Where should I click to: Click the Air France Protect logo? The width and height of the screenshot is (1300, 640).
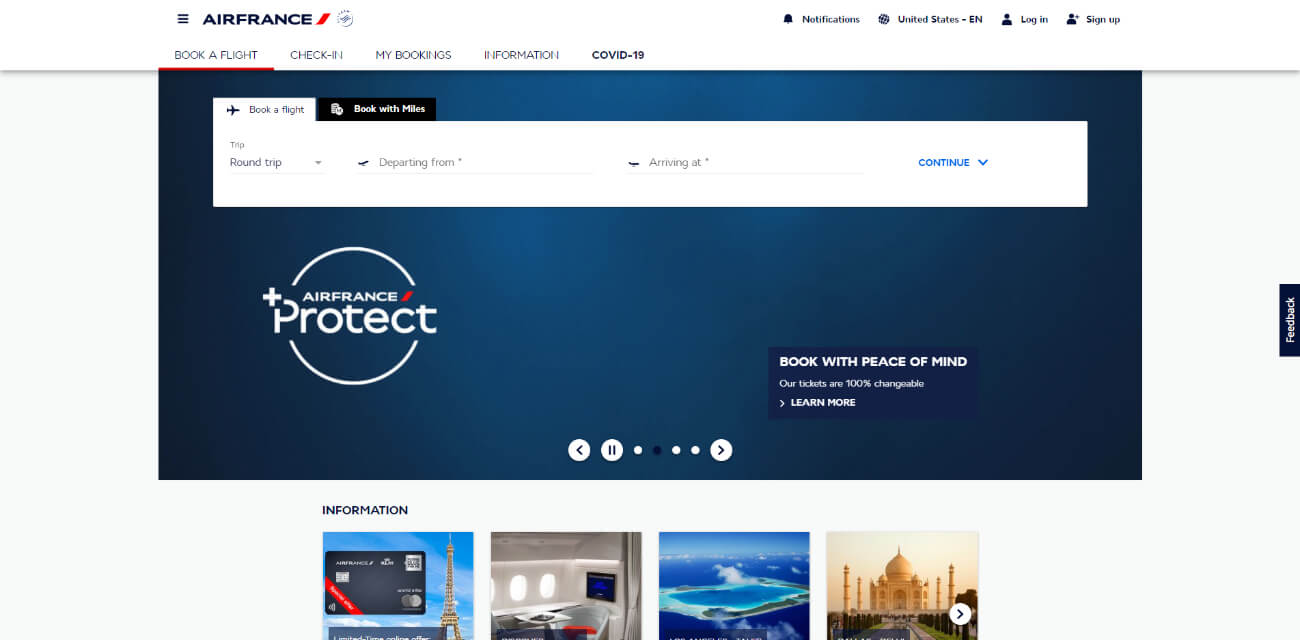(x=350, y=316)
